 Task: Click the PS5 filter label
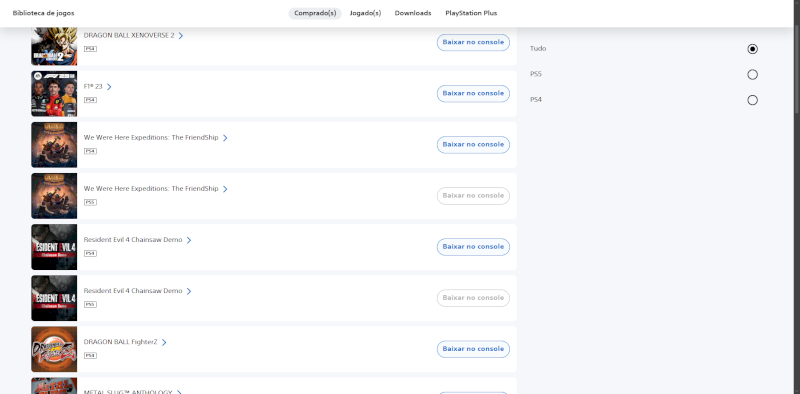[x=536, y=74]
